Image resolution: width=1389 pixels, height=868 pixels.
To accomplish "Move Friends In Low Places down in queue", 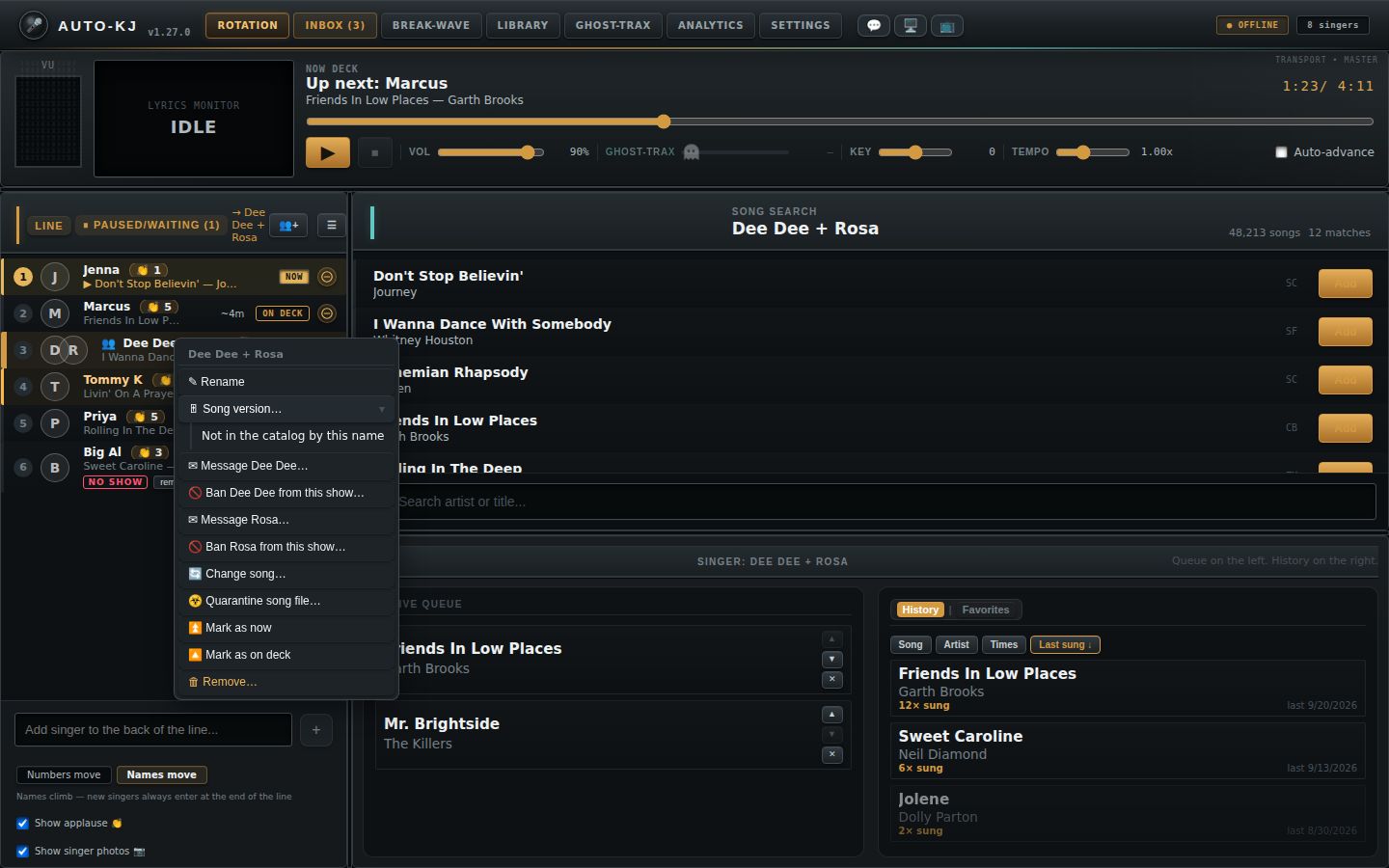I will 832,660.
